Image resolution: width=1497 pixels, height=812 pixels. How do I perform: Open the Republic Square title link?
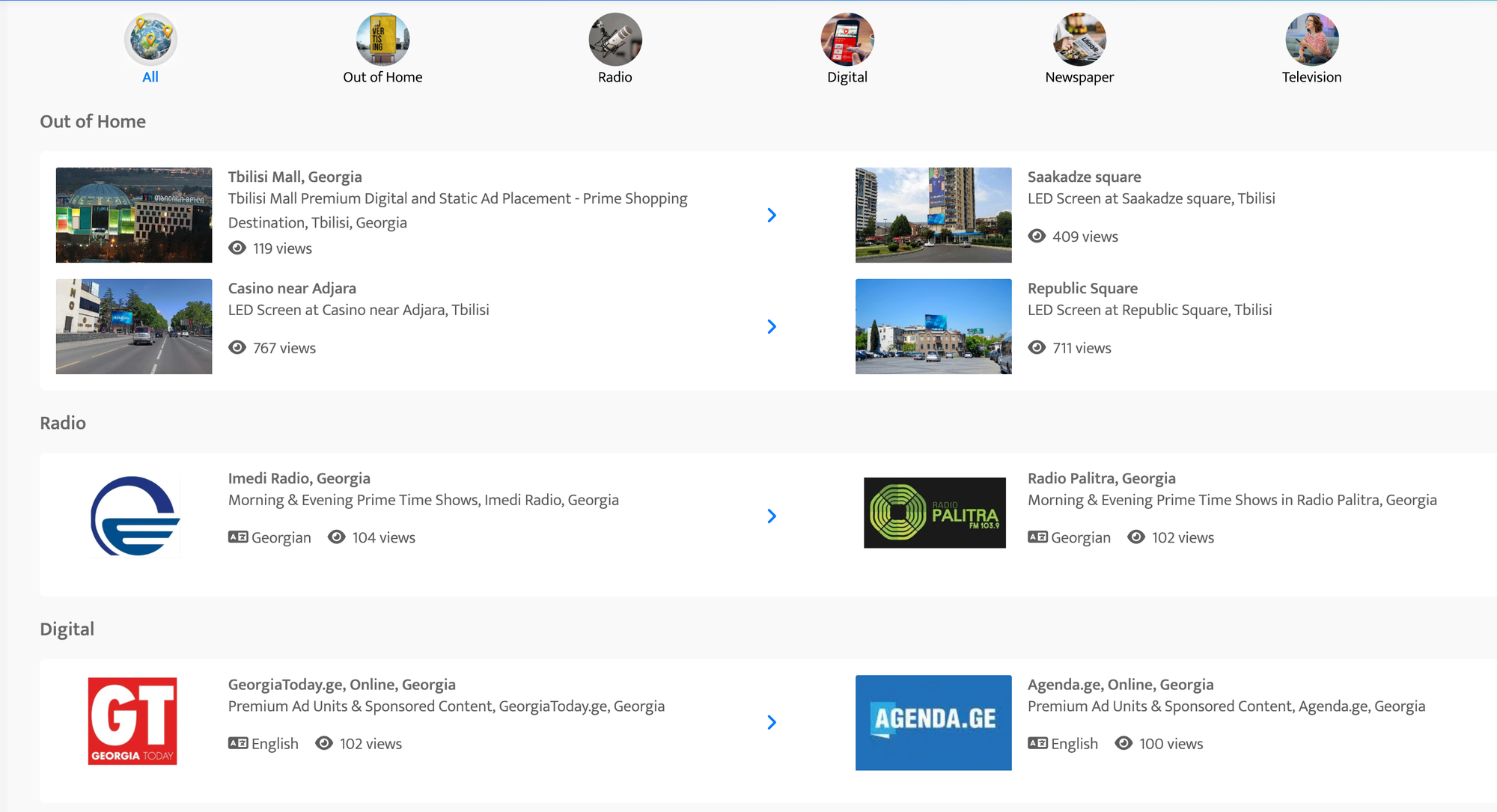pos(1082,288)
